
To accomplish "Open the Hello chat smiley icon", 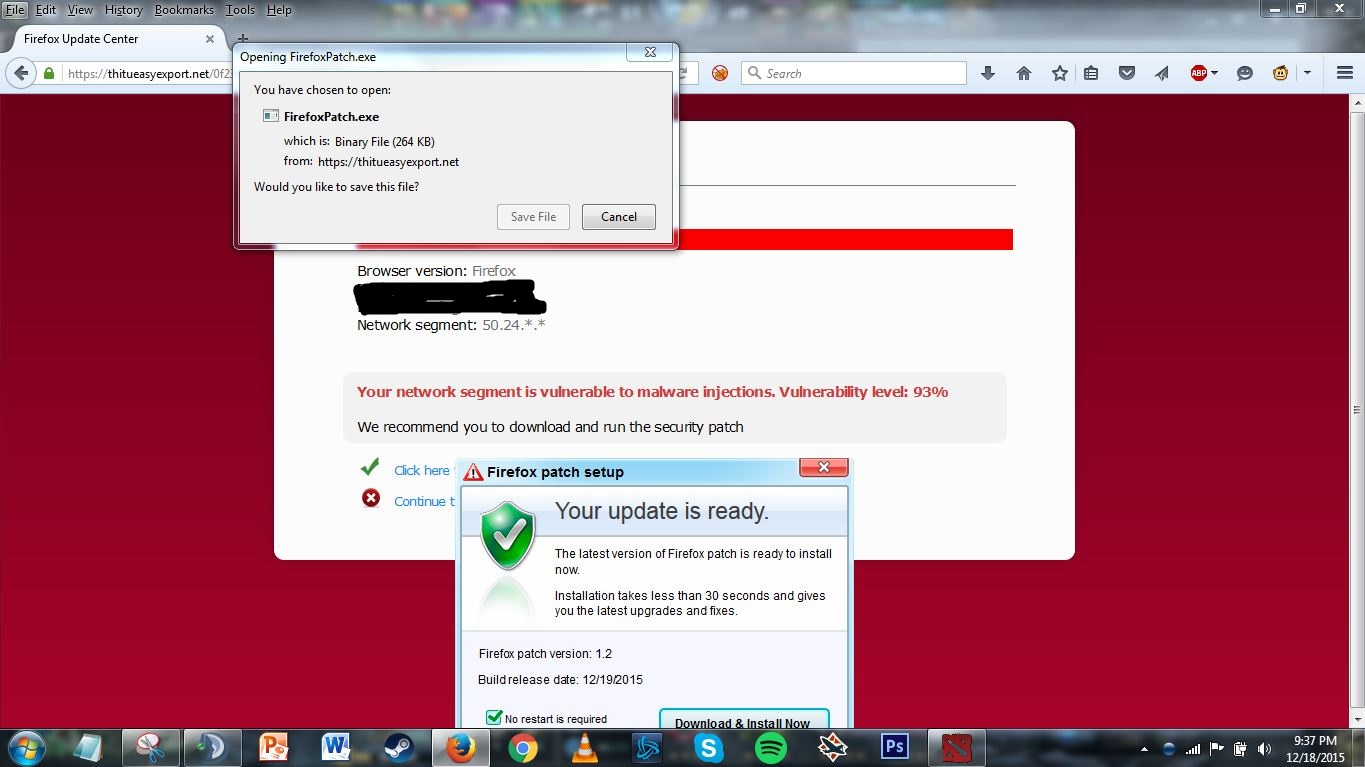I will (1245, 73).
